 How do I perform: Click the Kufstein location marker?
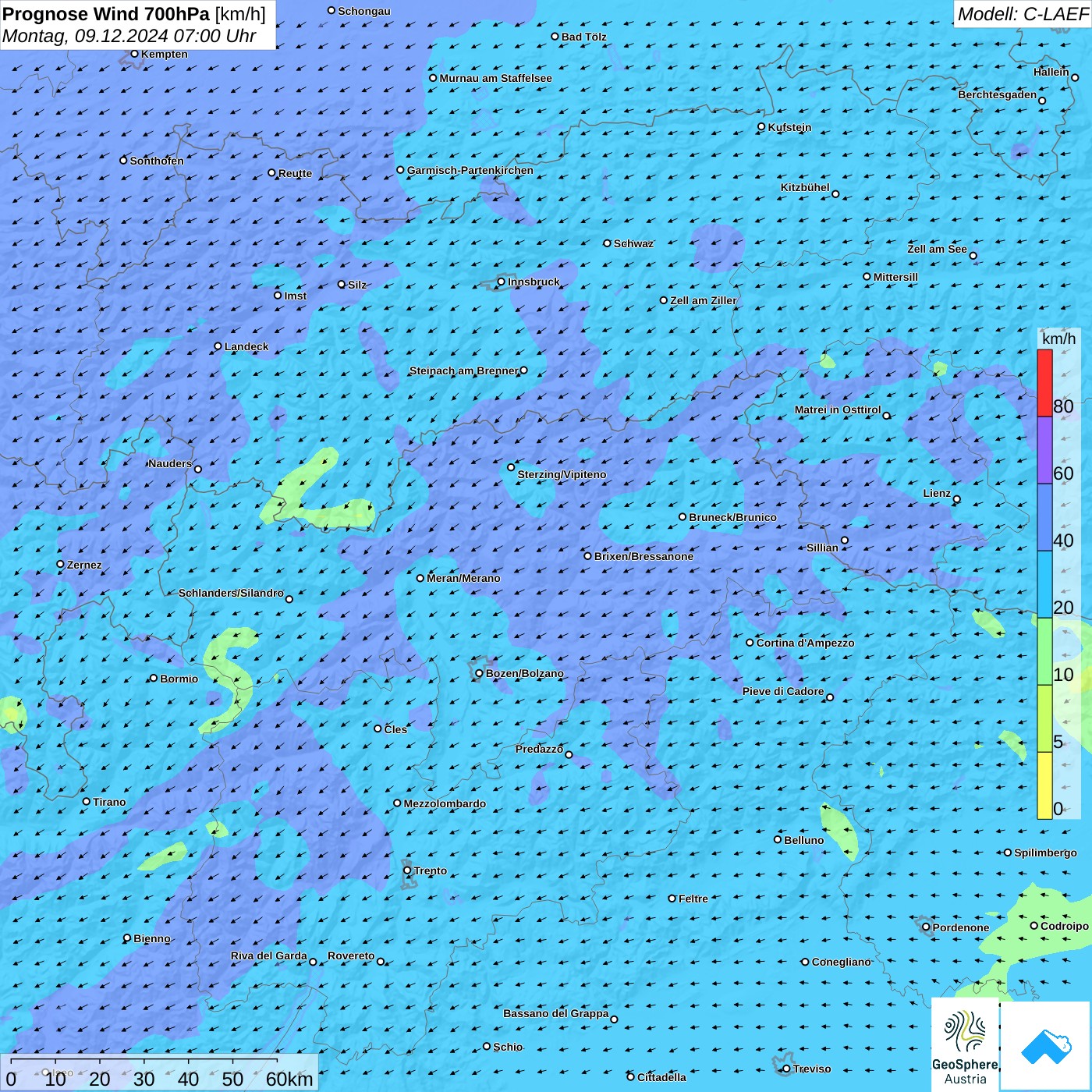pyautogui.click(x=762, y=126)
